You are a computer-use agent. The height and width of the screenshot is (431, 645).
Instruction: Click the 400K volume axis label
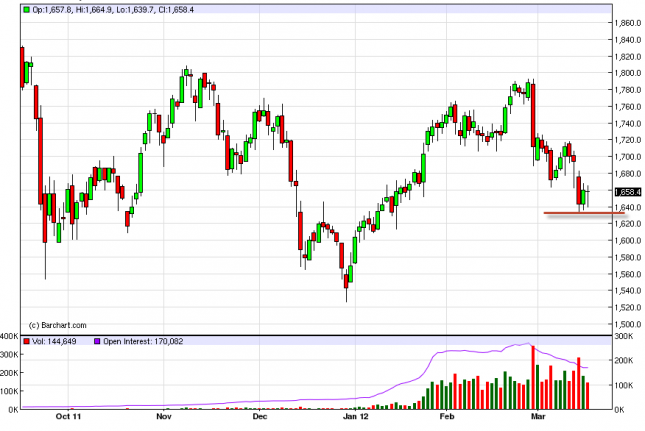pos(10,336)
